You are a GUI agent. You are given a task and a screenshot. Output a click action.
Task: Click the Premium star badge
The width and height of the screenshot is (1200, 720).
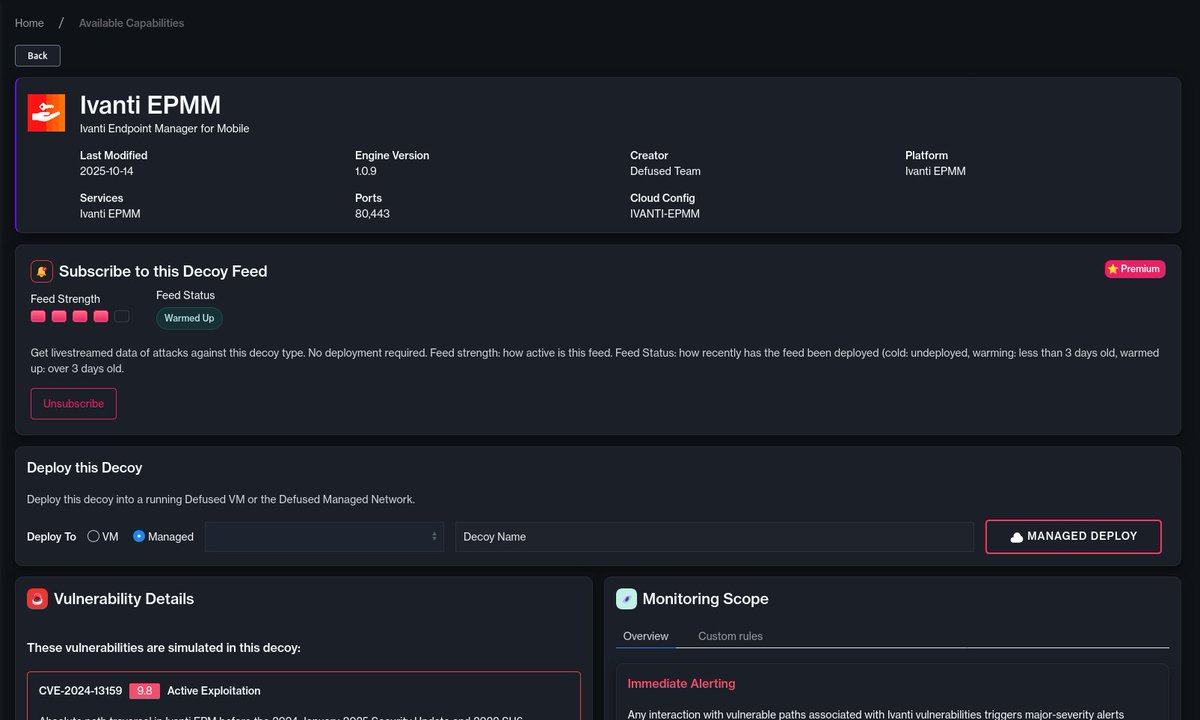tap(1134, 269)
